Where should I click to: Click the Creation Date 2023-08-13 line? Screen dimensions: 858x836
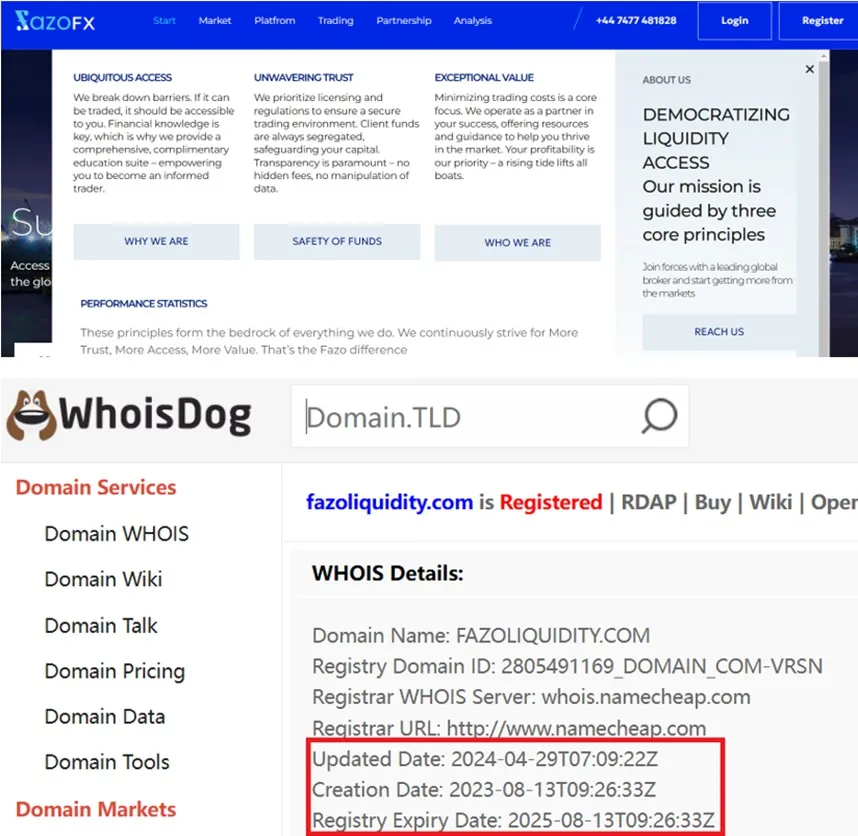(x=484, y=789)
